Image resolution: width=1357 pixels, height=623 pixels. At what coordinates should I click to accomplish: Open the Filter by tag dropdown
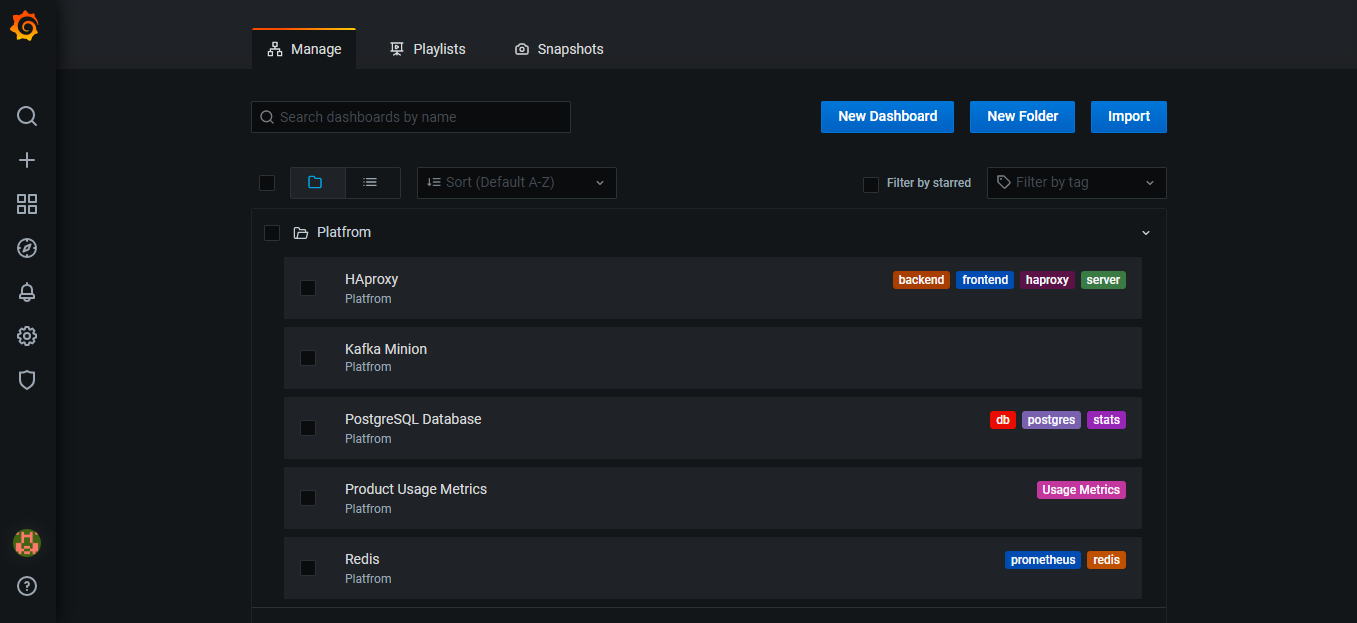coord(1077,182)
